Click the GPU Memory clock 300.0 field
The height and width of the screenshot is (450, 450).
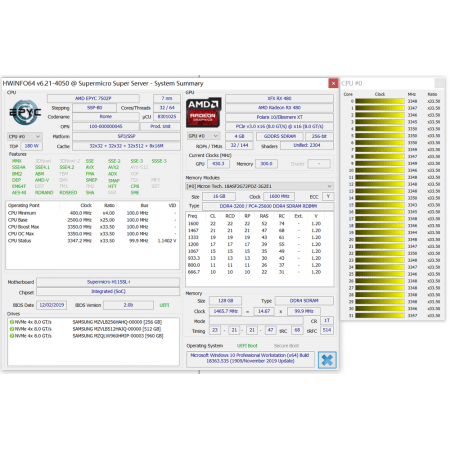(x=266, y=164)
